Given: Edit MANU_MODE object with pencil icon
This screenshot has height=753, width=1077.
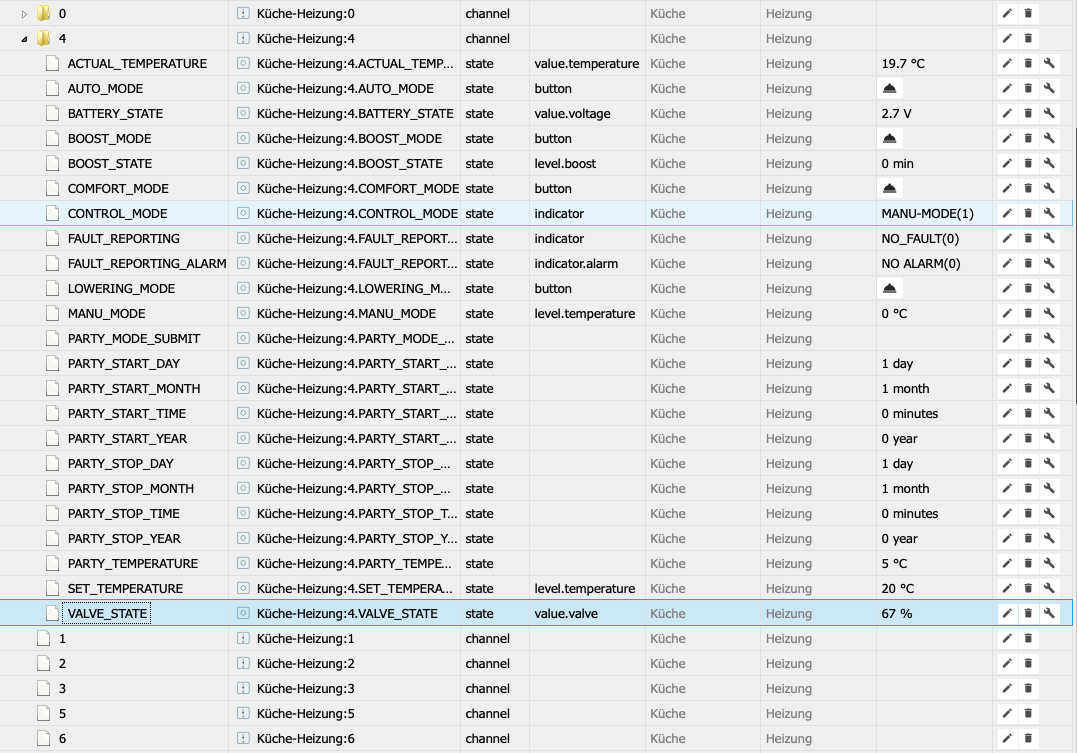Looking at the screenshot, I should pyautogui.click(x=1007, y=313).
